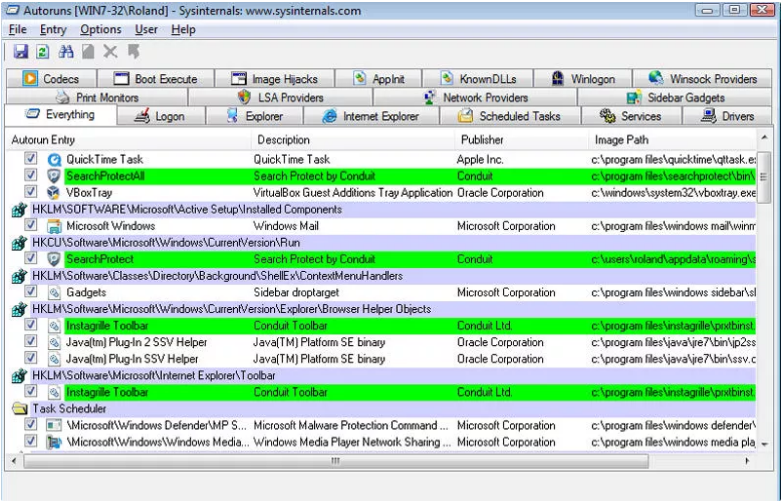Screen dimensions: 781x501
Task: Click the Autoruns title bar app icon
Action: (x=12, y=10)
